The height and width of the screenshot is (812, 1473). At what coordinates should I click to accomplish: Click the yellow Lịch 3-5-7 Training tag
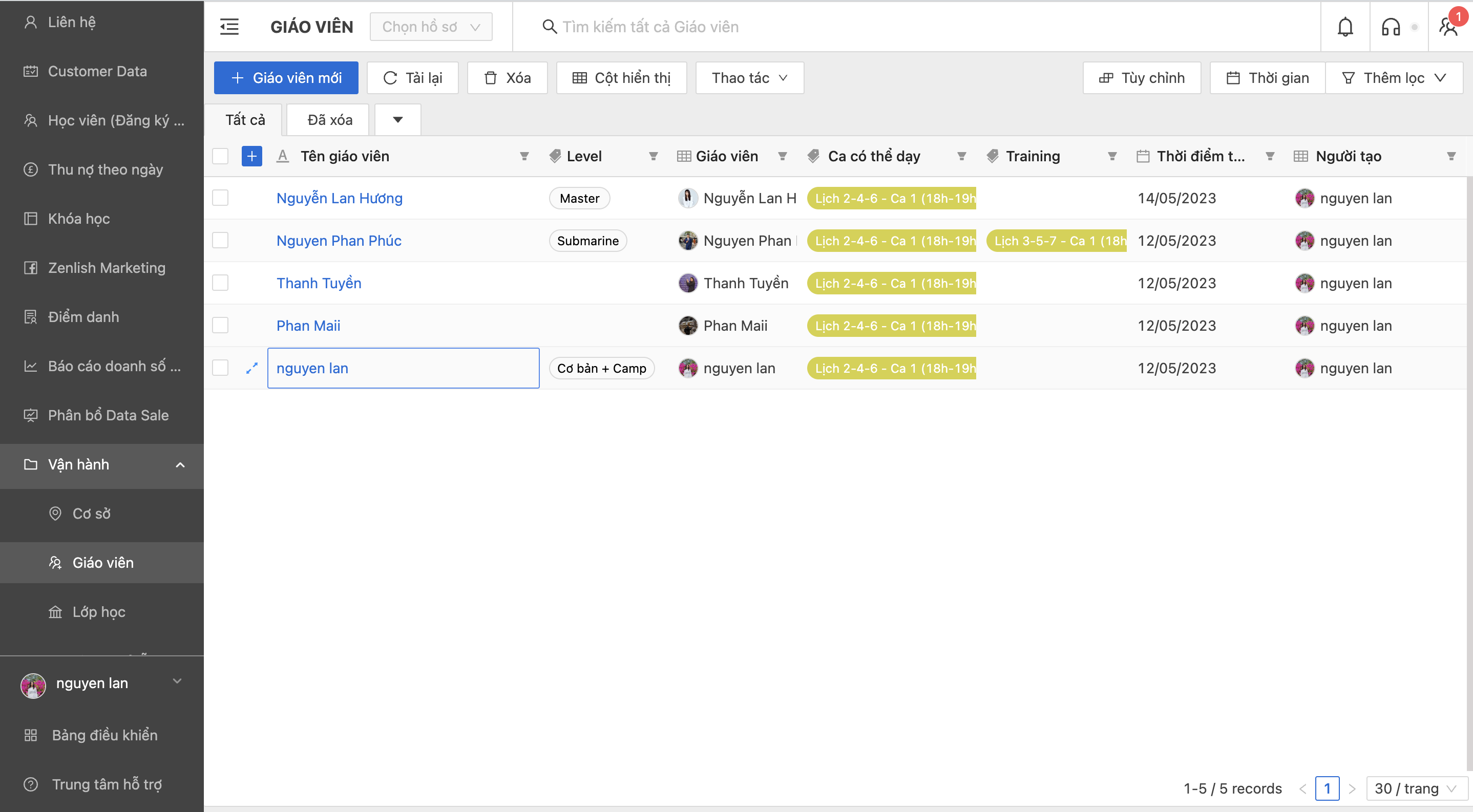point(1056,241)
